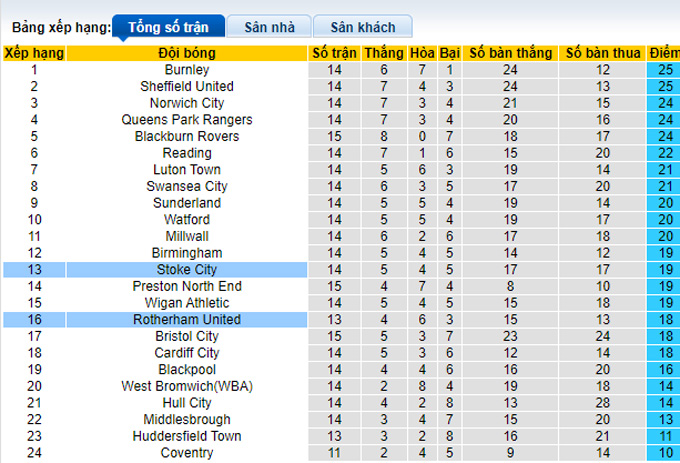Switch to the Tổng số trận tab
The height and width of the screenshot is (463, 680).
(166, 27)
